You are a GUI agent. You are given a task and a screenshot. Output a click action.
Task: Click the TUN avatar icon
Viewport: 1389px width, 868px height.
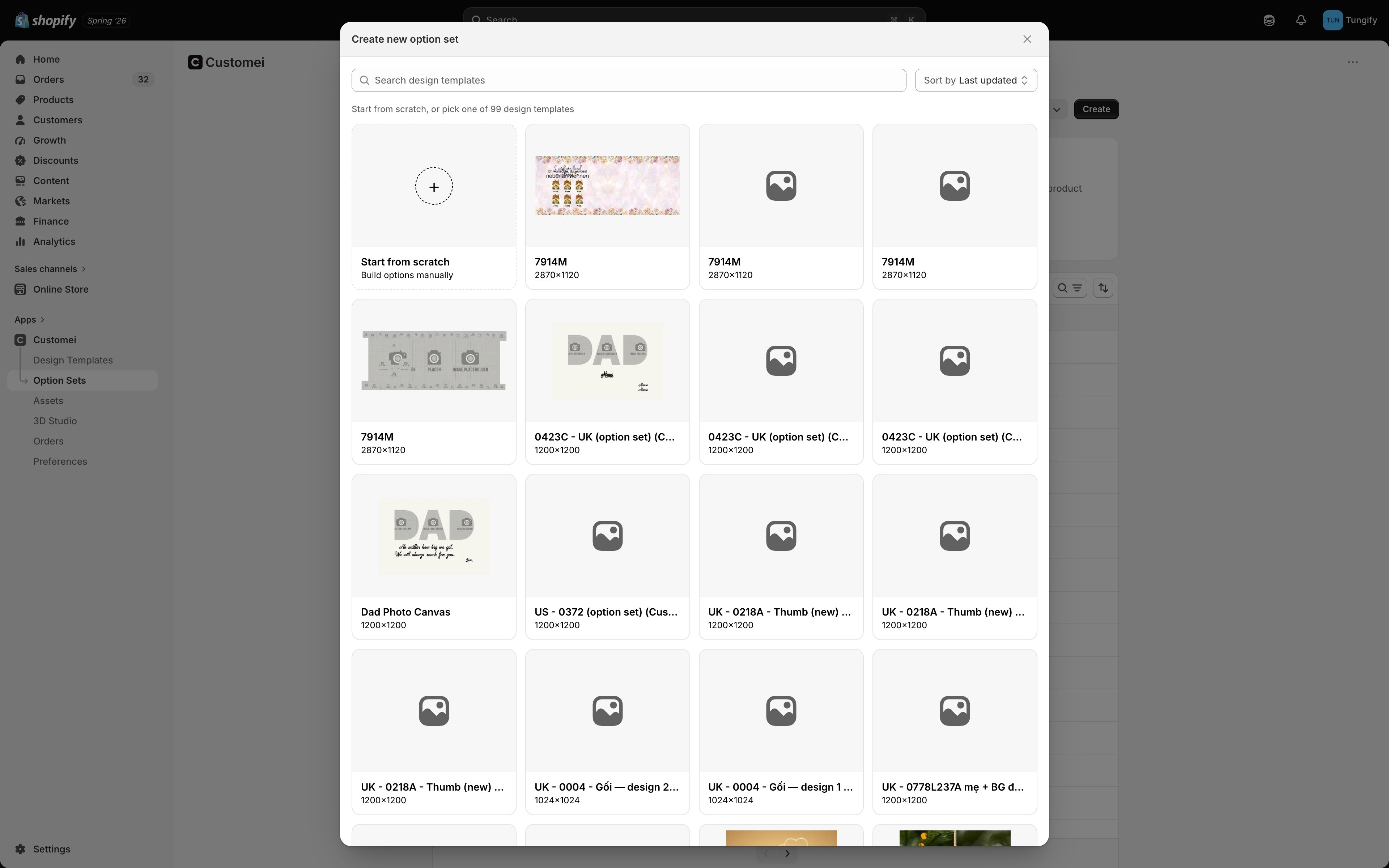(1332, 20)
